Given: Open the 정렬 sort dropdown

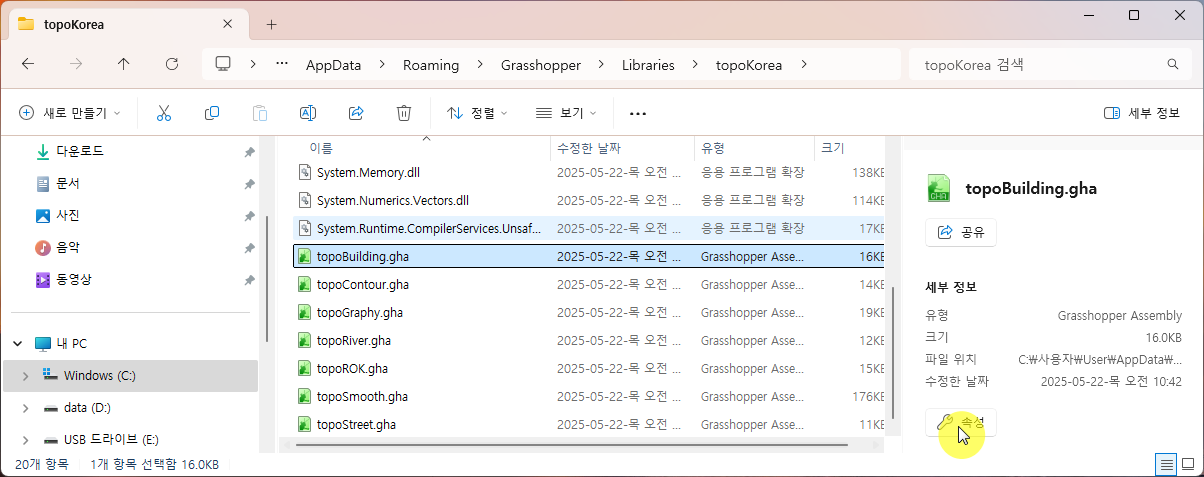Looking at the screenshot, I should tap(477, 113).
